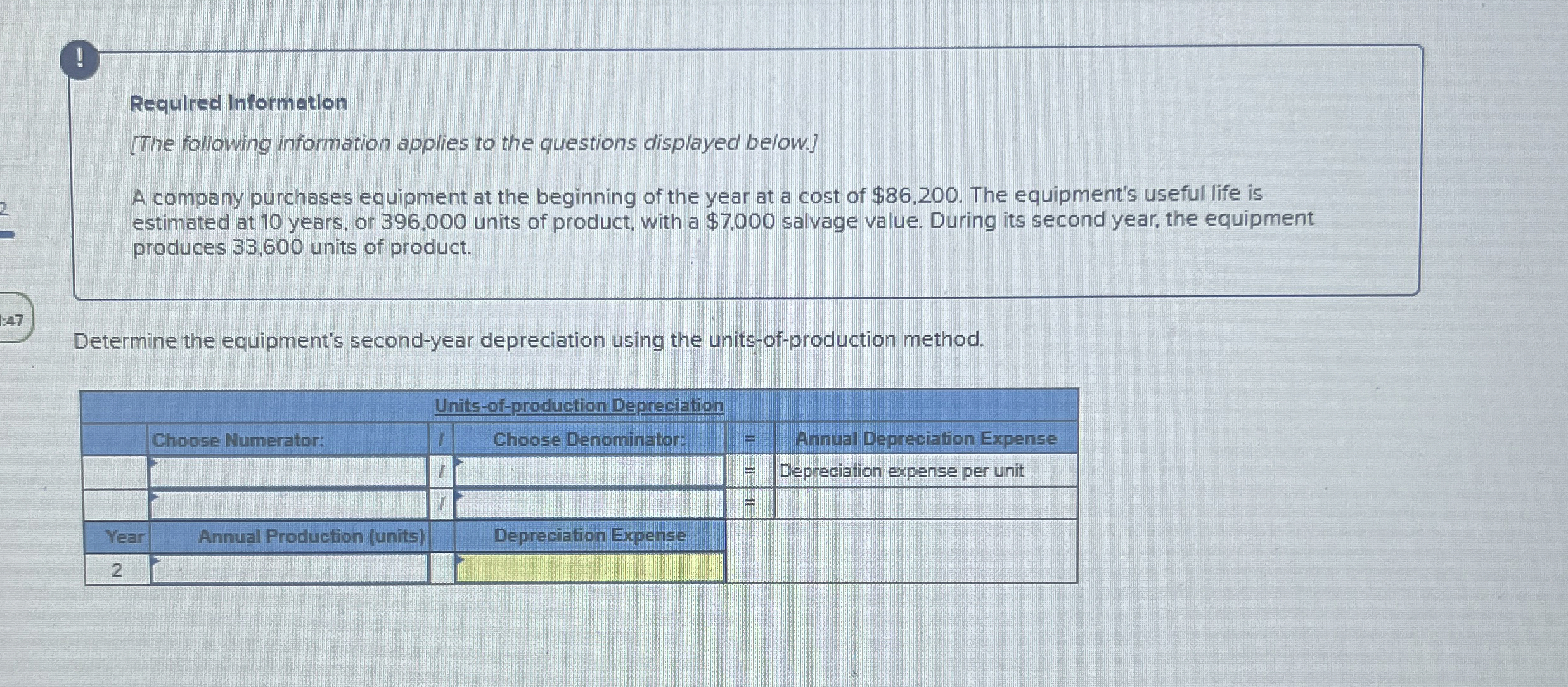Image resolution: width=1568 pixels, height=687 pixels.
Task: Click the Units-of-production Depreciation header
Action: [579, 406]
